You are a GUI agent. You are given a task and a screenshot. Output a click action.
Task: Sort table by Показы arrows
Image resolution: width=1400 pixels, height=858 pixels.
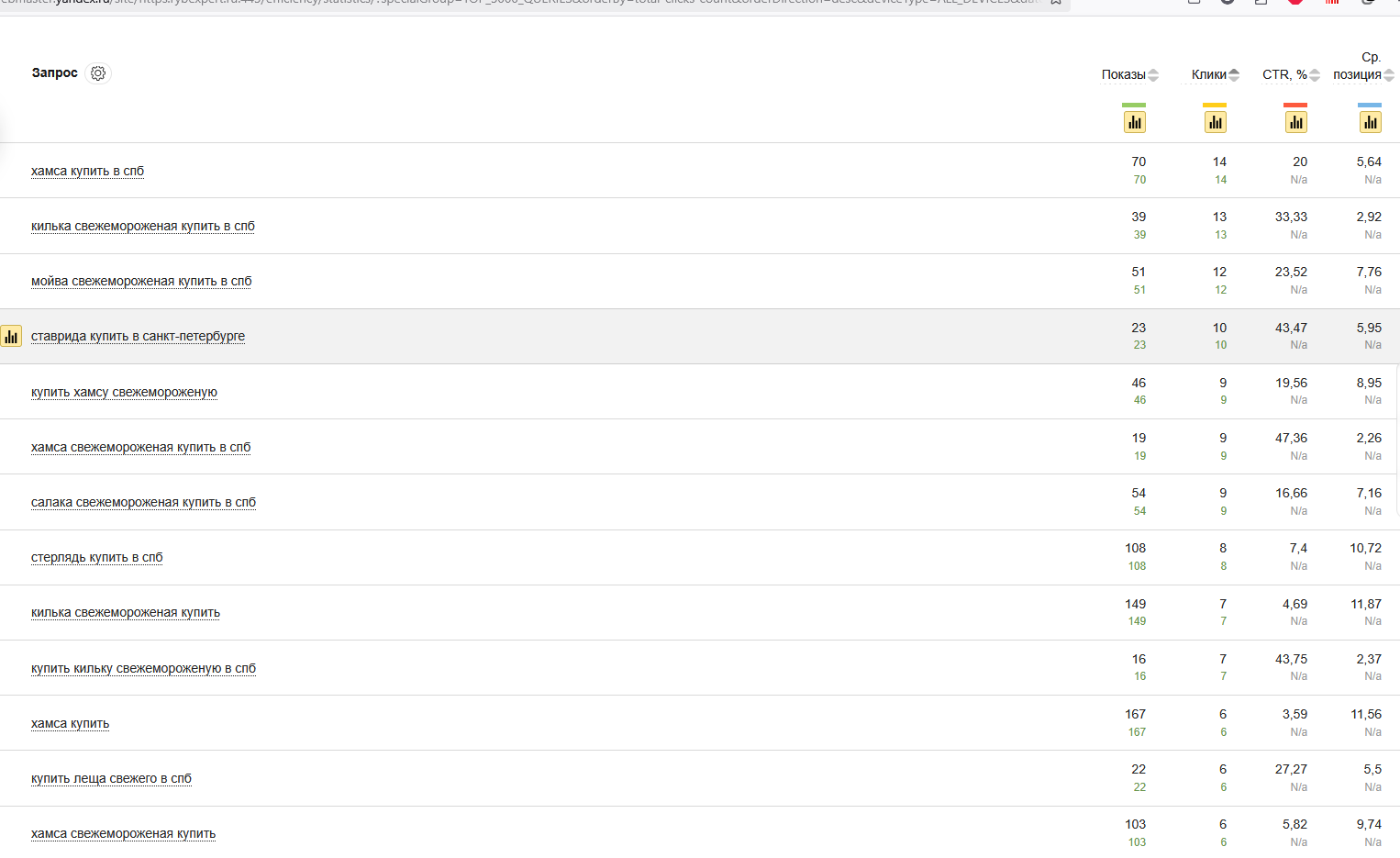coord(1153,75)
